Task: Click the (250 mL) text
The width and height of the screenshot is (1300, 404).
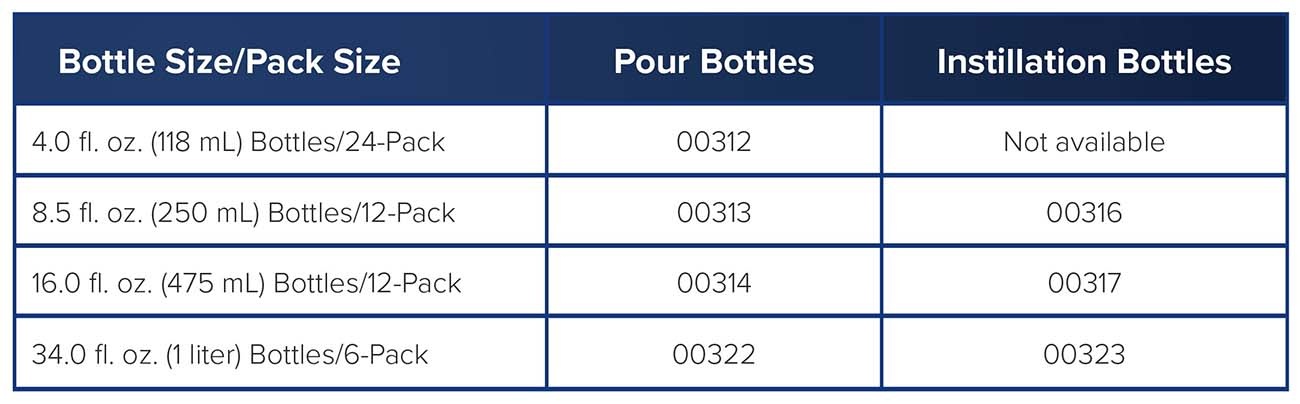Action: click(208, 213)
